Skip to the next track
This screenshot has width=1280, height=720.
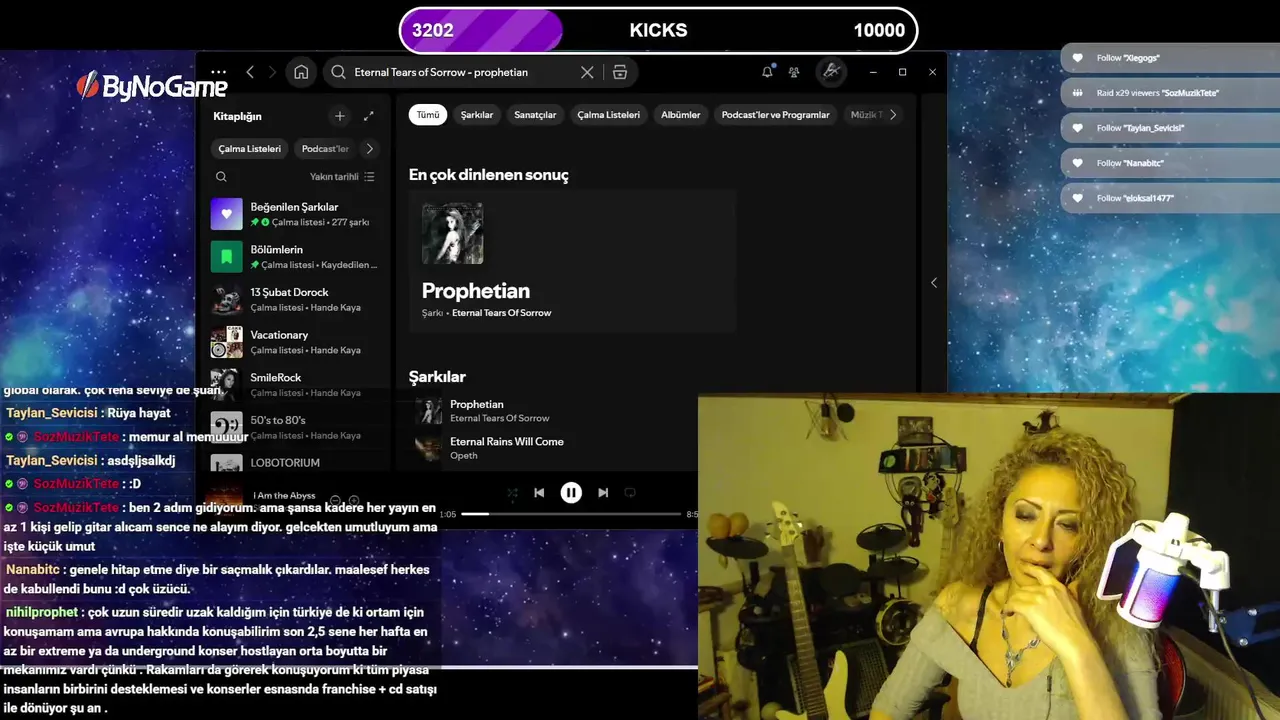[x=603, y=493]
